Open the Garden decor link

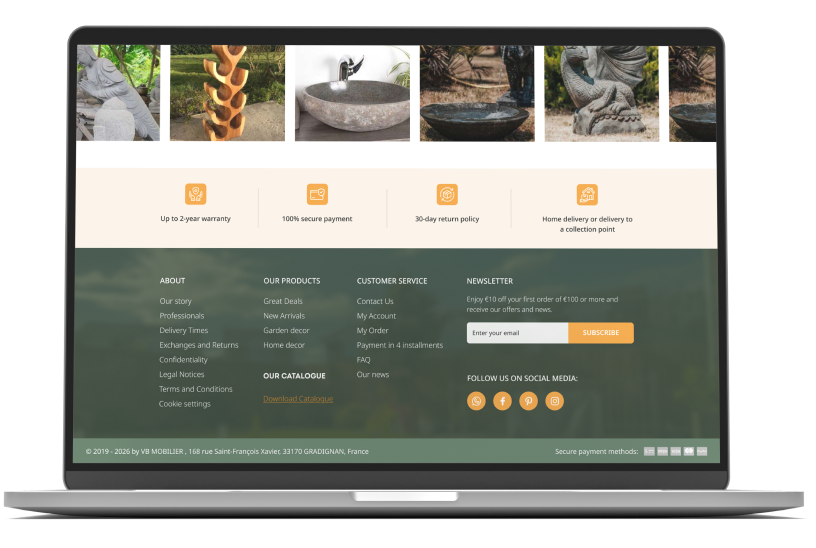[286, 330]
